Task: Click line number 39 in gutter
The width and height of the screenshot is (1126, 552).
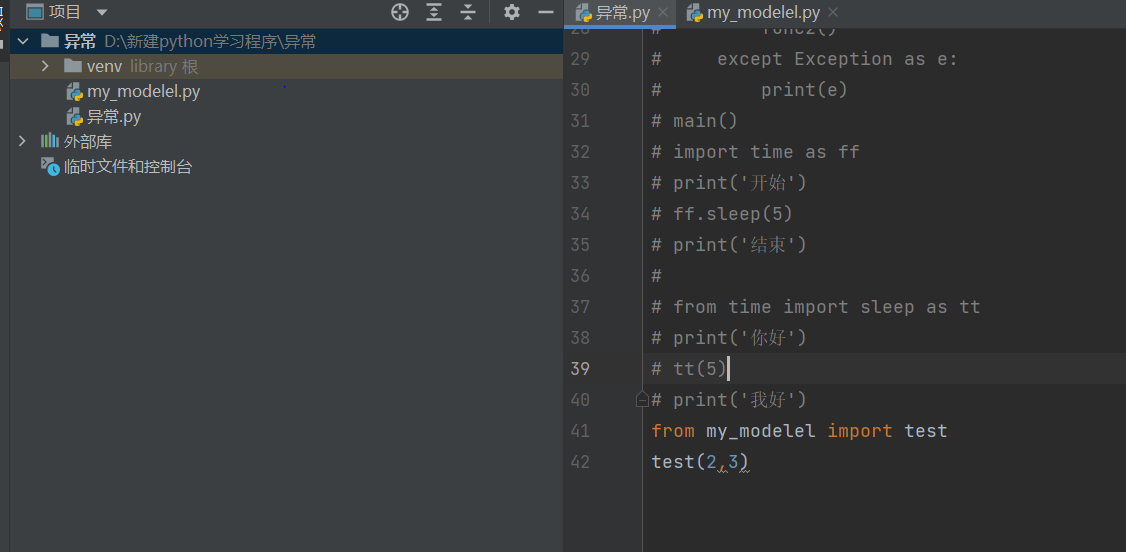Action: pyautogui.click(x=580, y=369)
